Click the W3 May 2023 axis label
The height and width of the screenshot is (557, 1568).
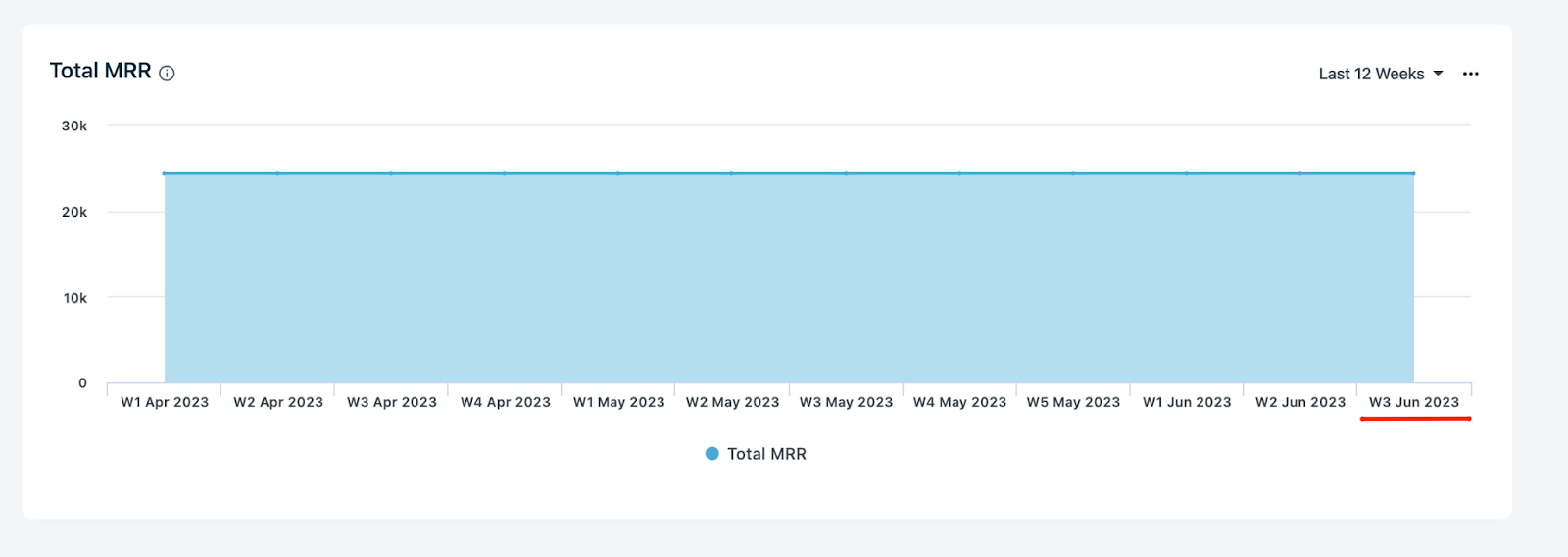click(x=846, y=402)
